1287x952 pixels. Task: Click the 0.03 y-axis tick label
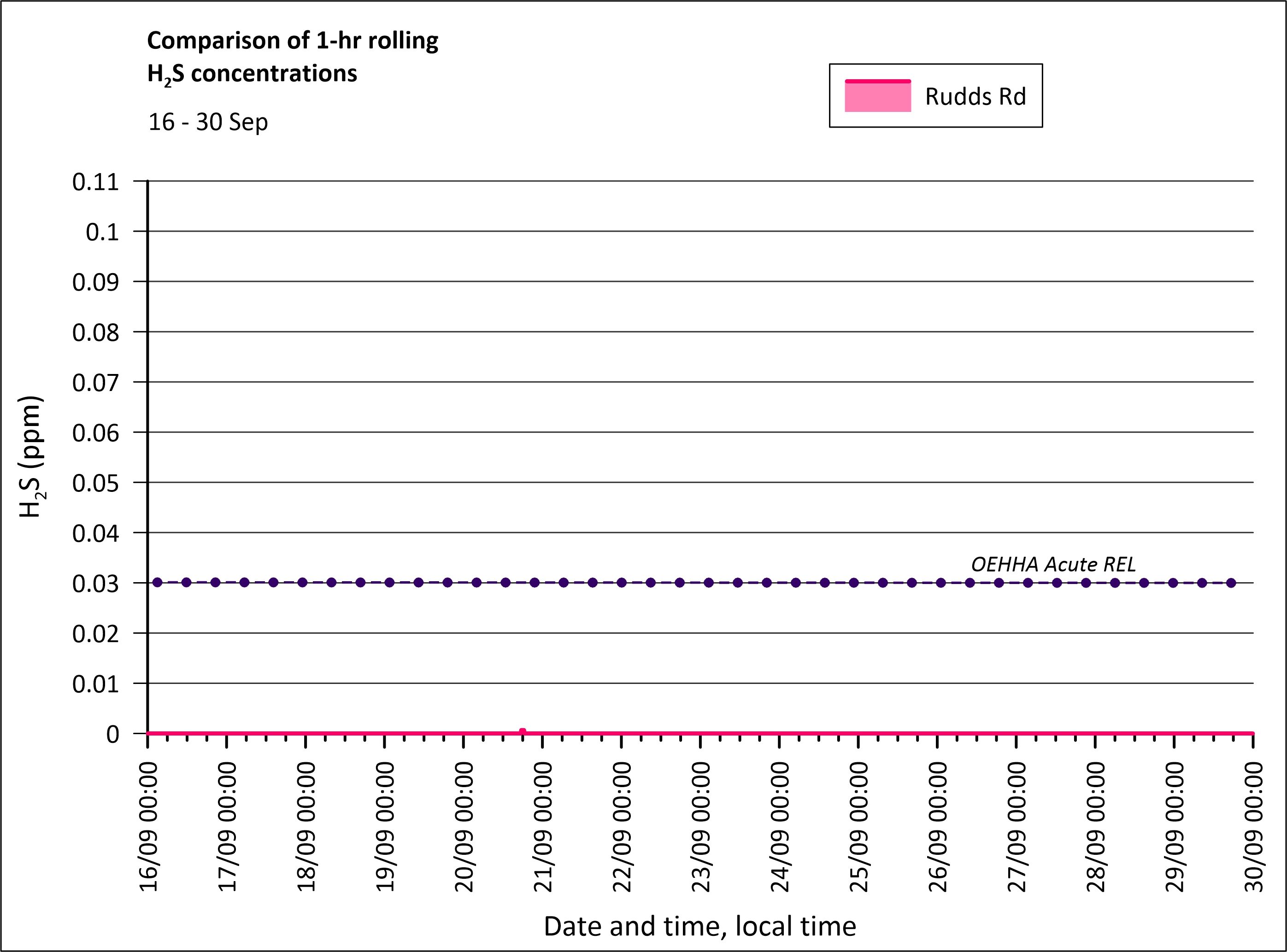tap(95, 583)
